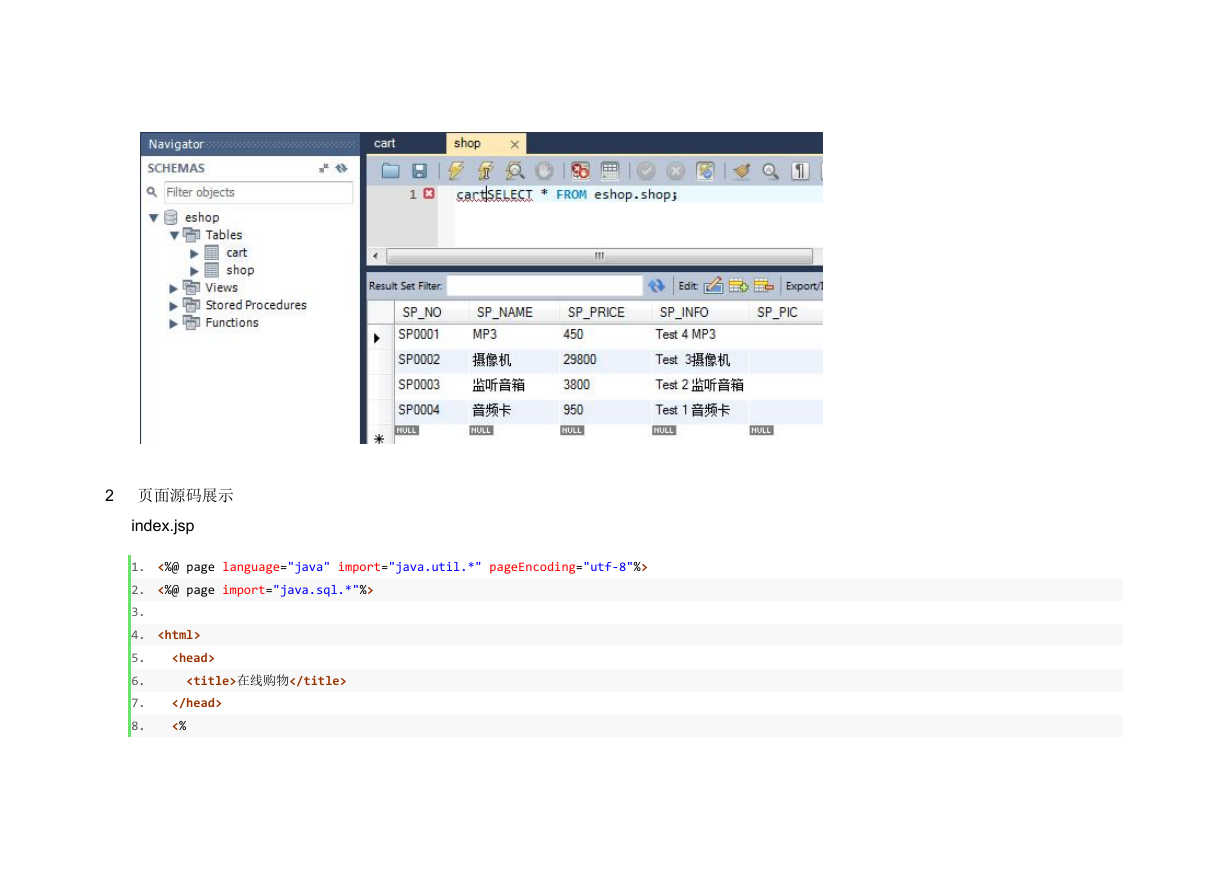Screen dimensions: 1228x869
Task: Select the shop table in Navigator
Action: [x=240, y=270]
